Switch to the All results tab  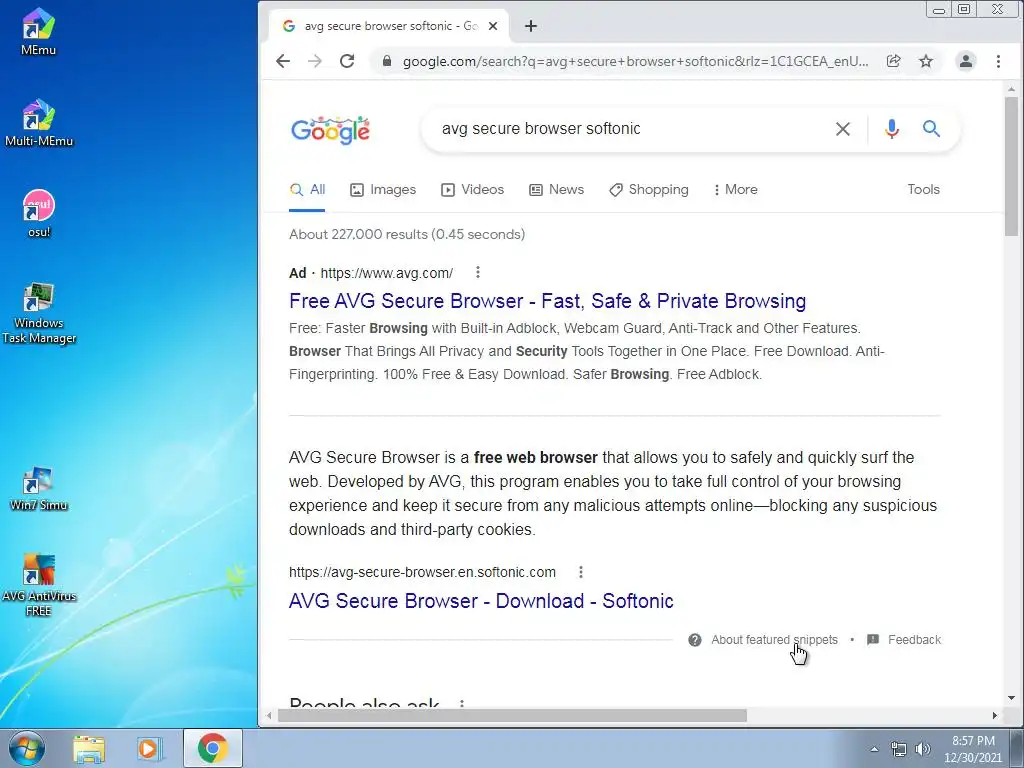(307, 189)
